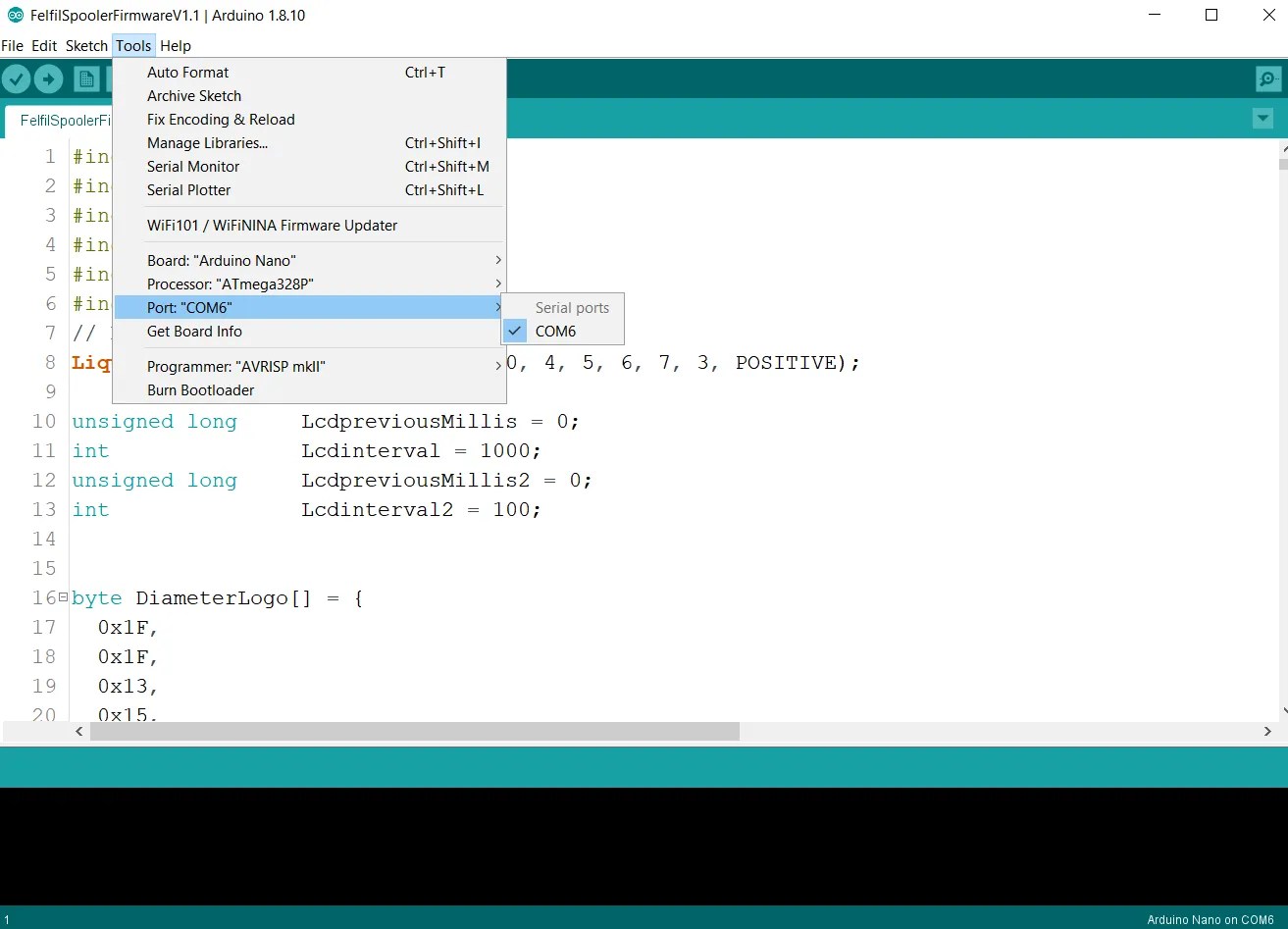Select the checked COM6 serial port
The height and width of the screenshot is (929, 1288).
(x=555, y=332)
